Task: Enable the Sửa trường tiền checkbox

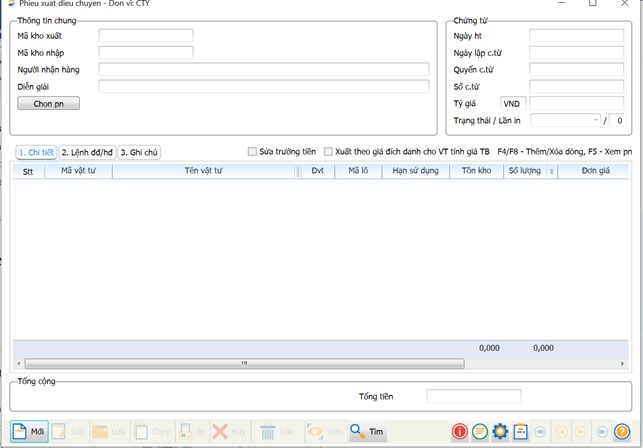Action: click(x=253, y=152)
